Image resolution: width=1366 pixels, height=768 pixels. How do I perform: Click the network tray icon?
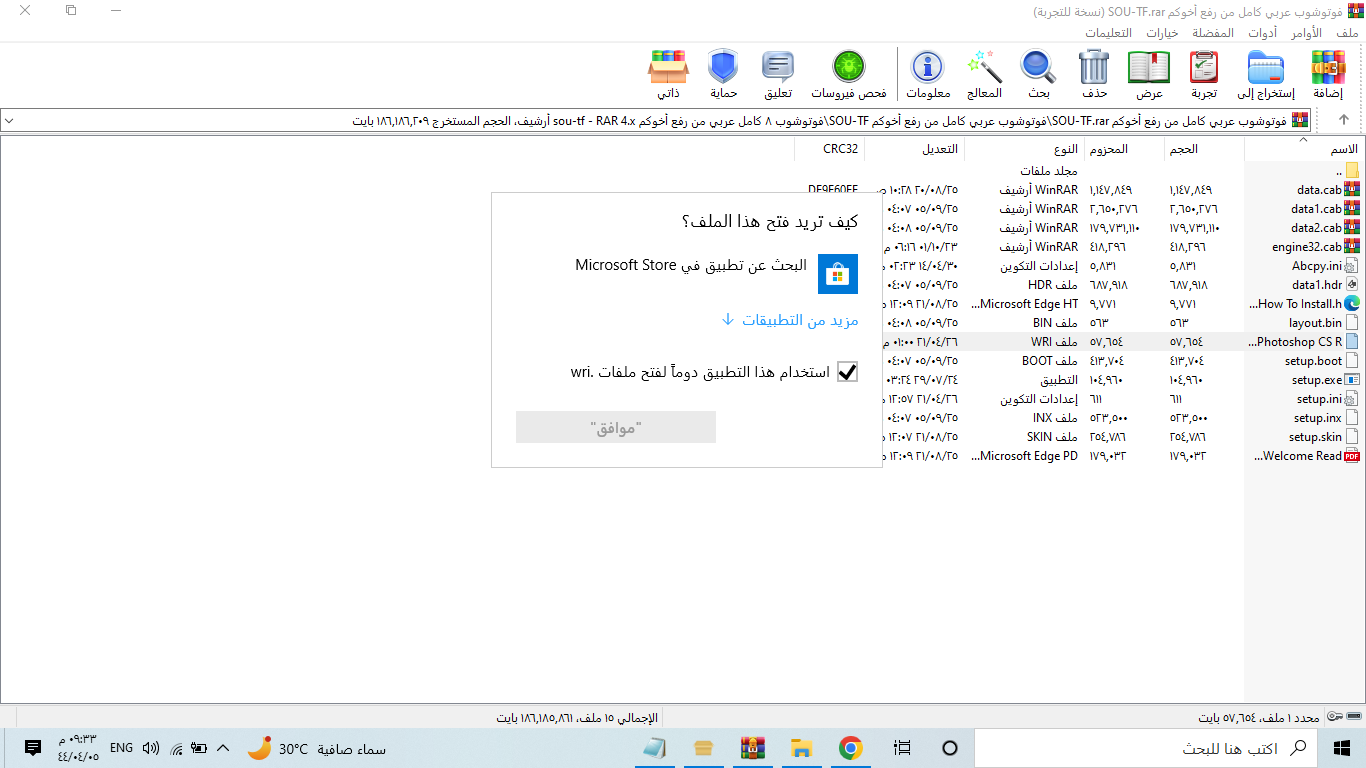[176, 748]
